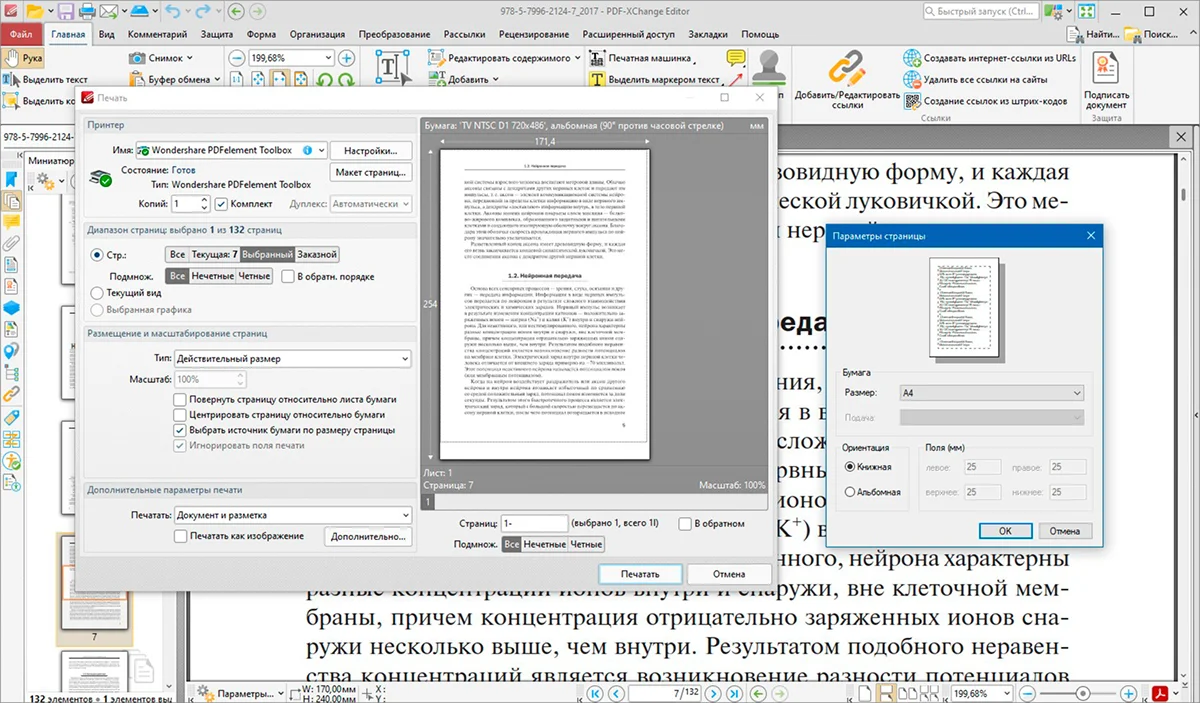
Task: Select the Альбомная orientation radio button
Action: pos(851,492)
